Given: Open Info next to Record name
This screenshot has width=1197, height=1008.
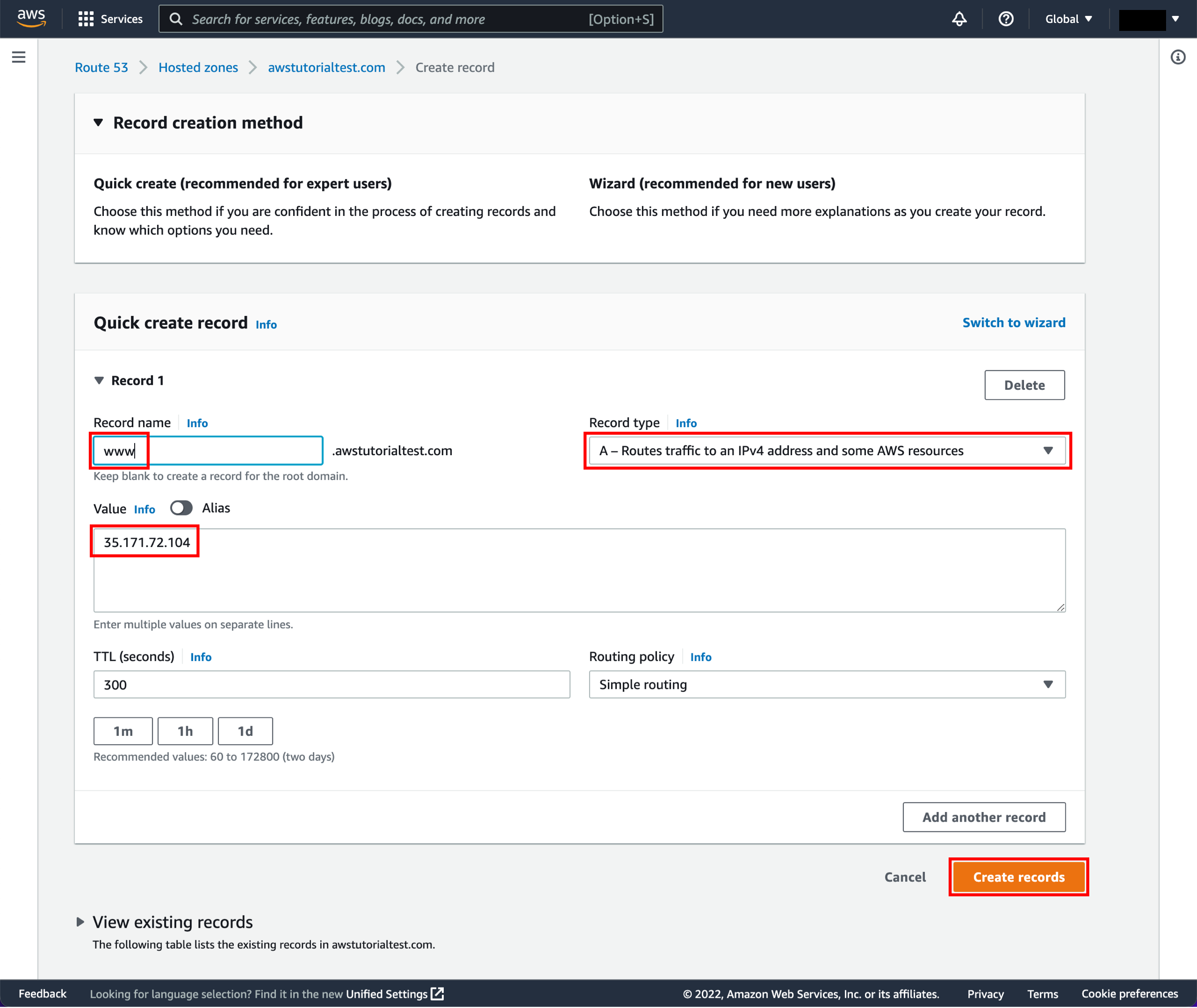Looking at the screenshot, I should pos(197,423).
